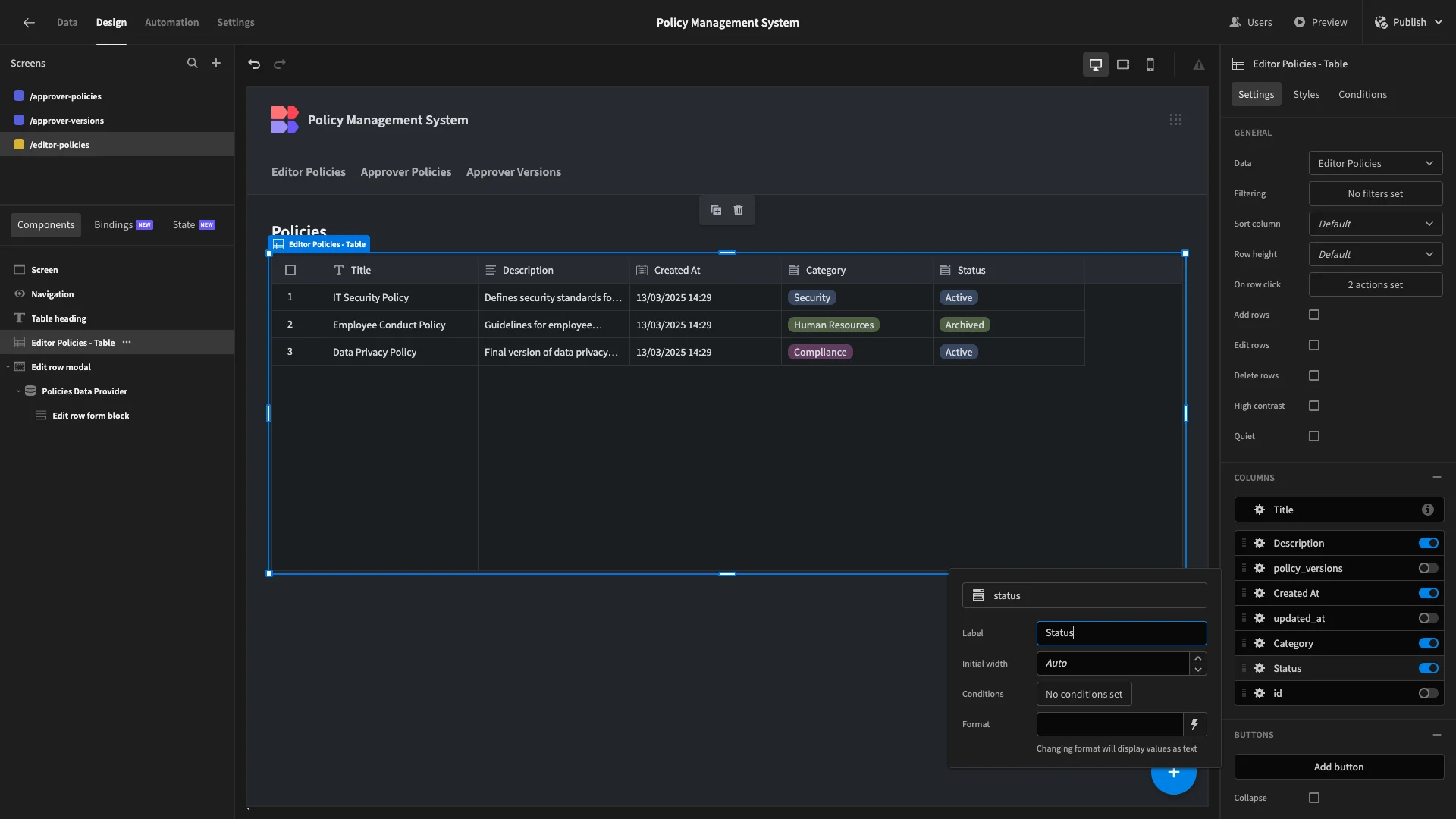Click the blue floating plus button
The image size is (1456, 819).
(x=1174, y=773)
